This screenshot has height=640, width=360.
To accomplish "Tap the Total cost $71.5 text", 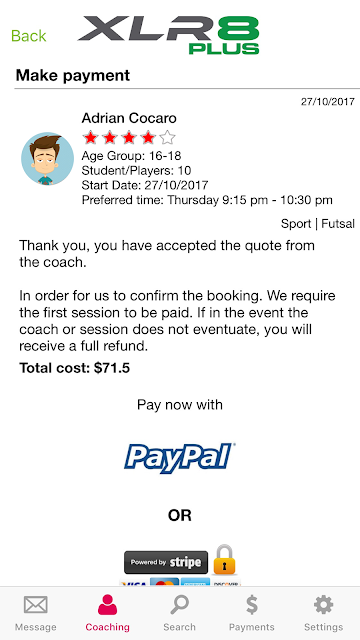I will [74, 368].
